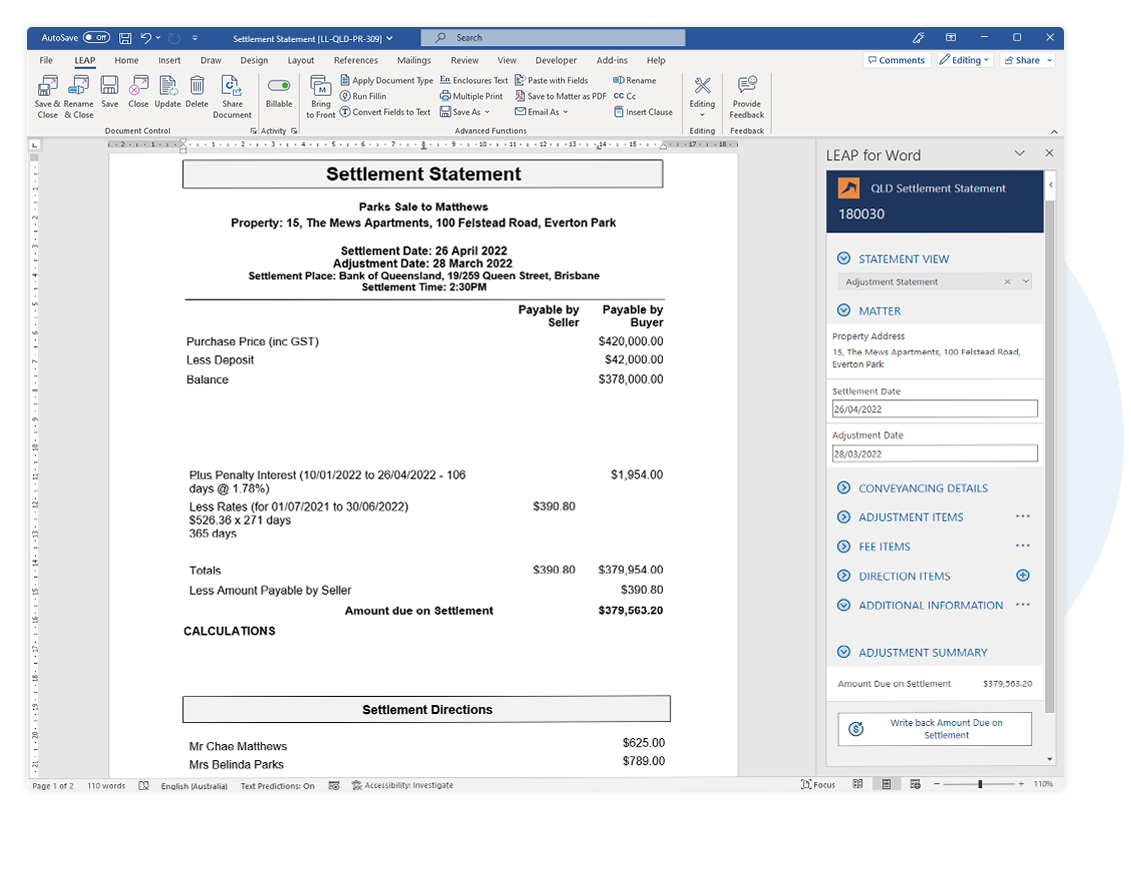Open the Editing mode dropdown near Share
This screenshot has width=1131, height=873.
point(964,60)
